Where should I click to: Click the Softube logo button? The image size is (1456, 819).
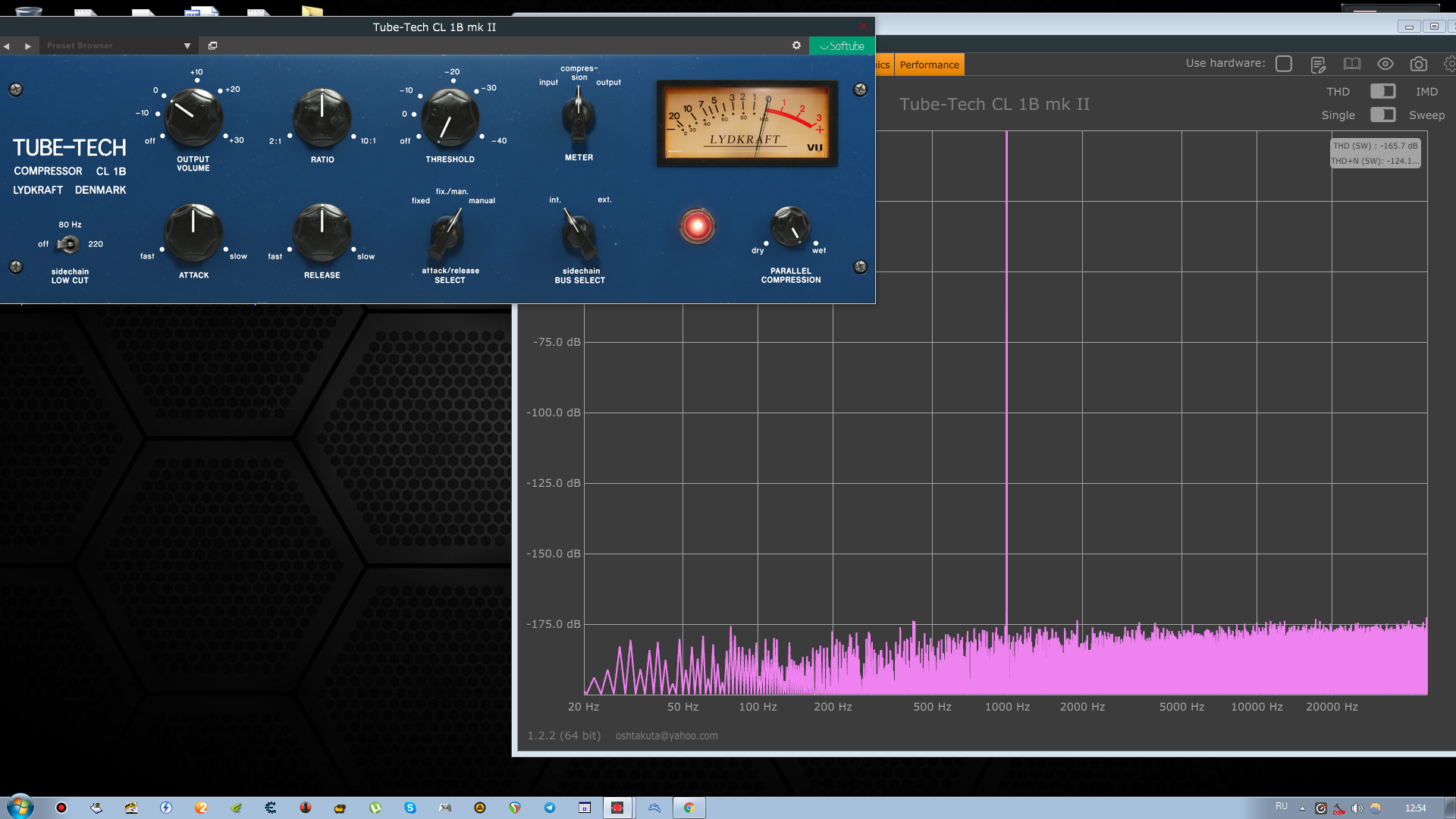[x=842, y=46]
